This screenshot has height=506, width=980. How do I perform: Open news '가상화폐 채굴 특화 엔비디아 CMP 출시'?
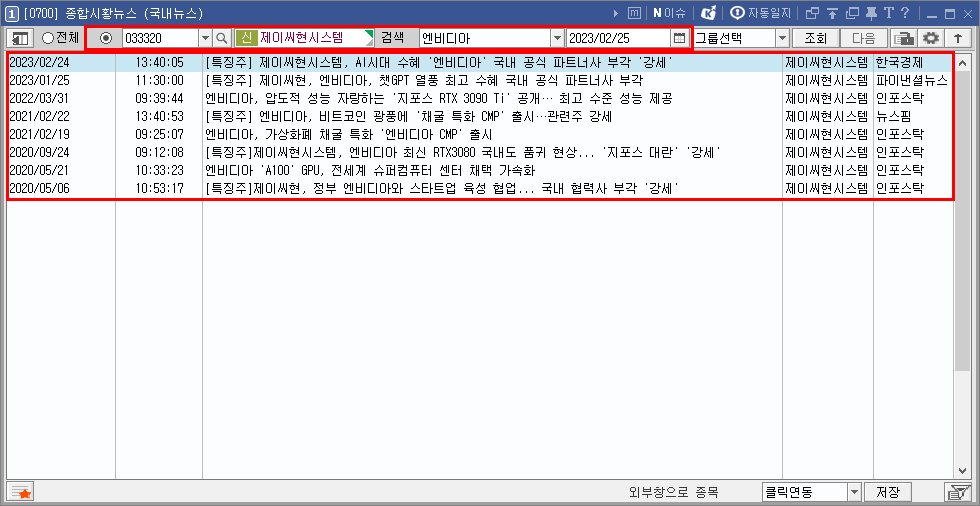tap(349, 134)
